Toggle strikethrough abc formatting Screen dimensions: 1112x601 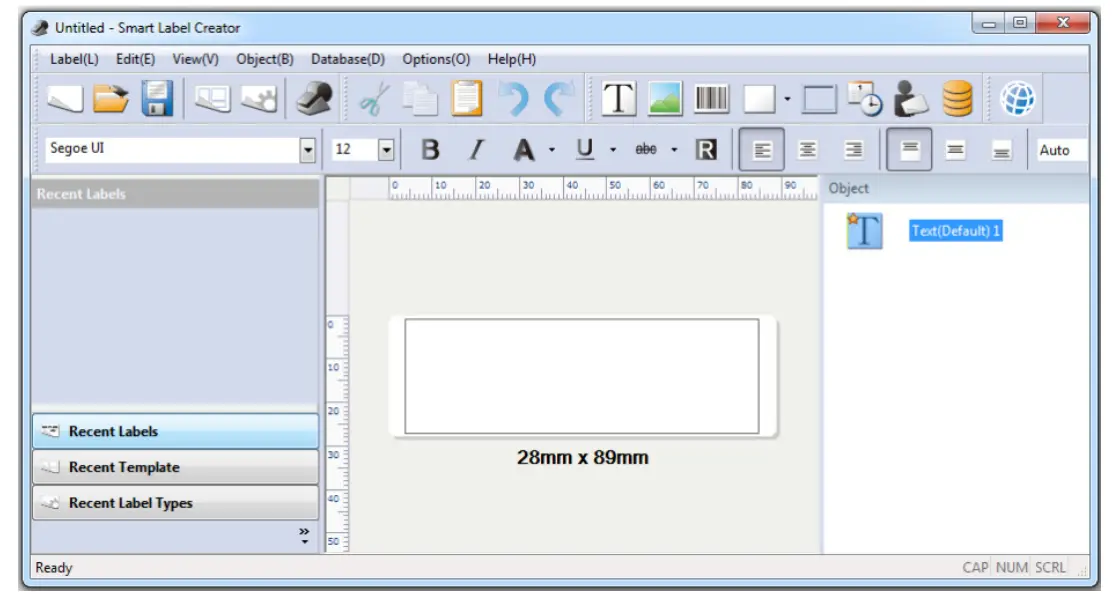(x=645, y=150)
